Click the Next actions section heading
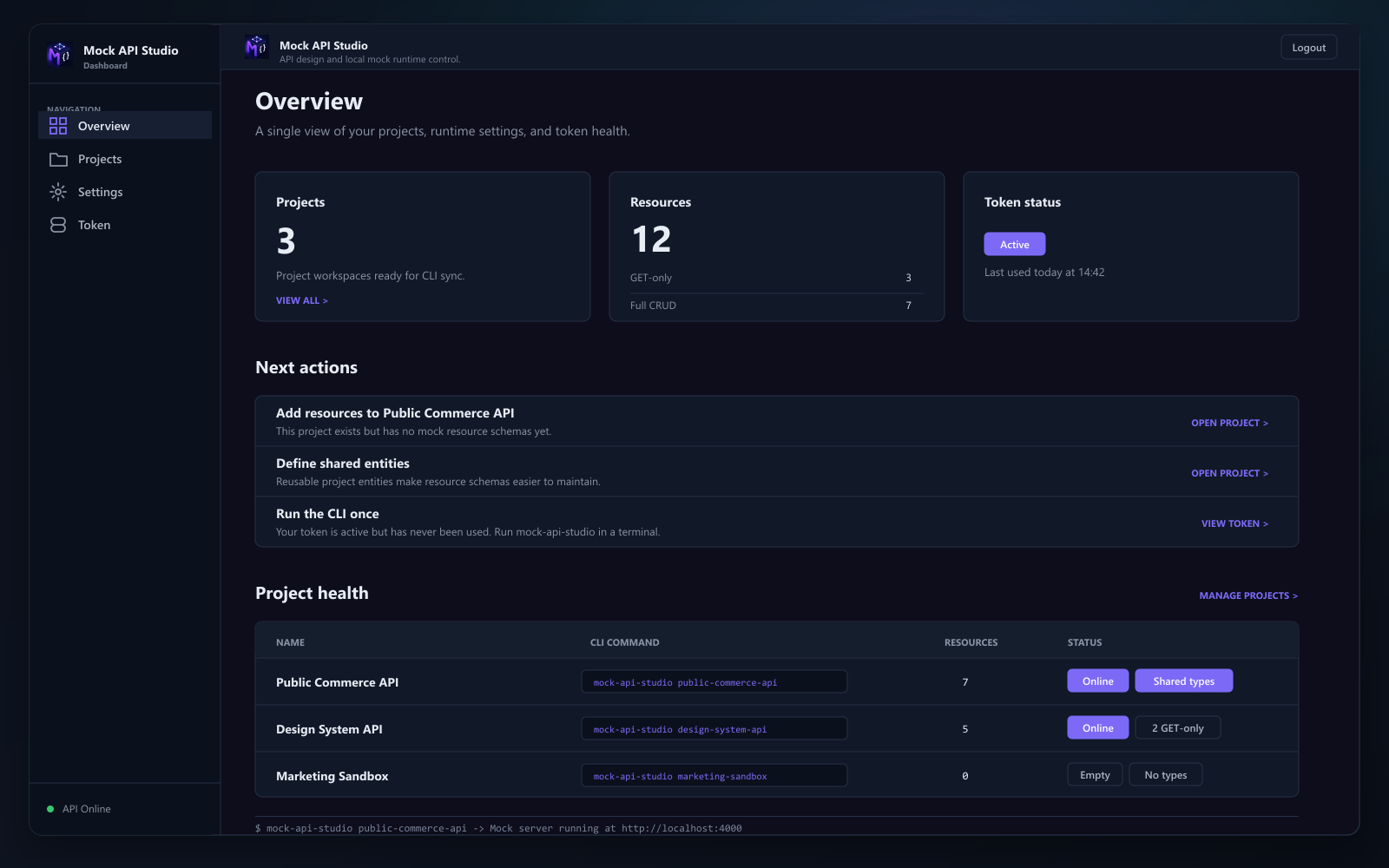1389x868 pixels. point(306,367)
